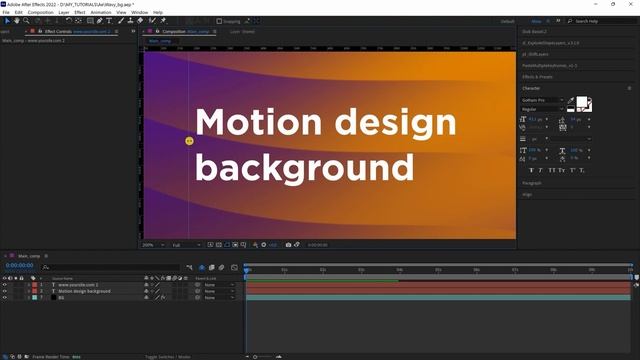Apply Faux Bold text style
This screenshot has width=640, height=360.
pos(531,170)
